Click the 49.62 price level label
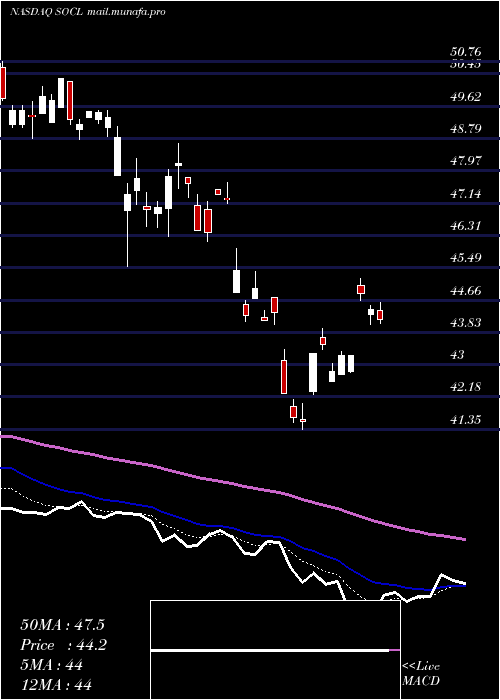The width and height of the screenshot is (500, 700). (465, 97)
